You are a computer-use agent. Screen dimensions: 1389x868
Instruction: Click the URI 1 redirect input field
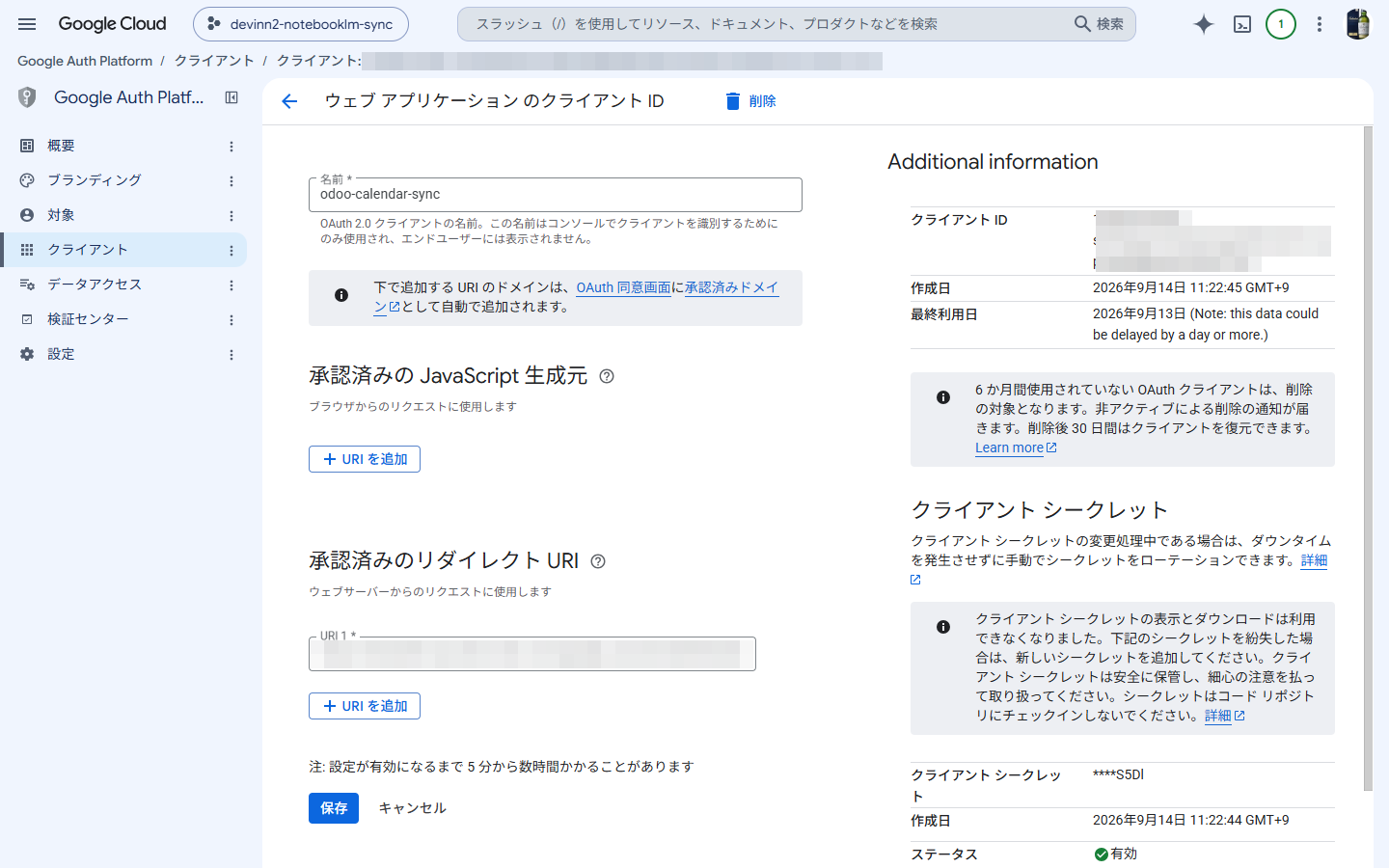click(x=532, y=654)
